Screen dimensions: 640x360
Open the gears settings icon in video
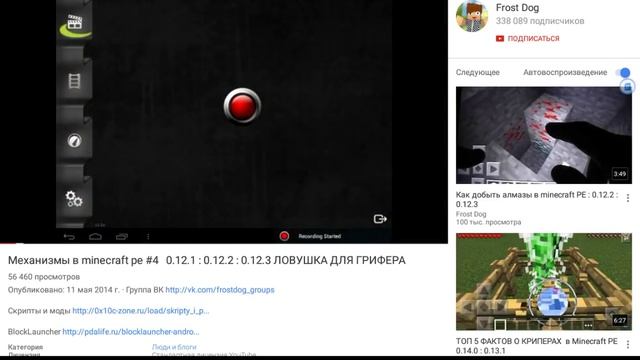pos(74,199)
